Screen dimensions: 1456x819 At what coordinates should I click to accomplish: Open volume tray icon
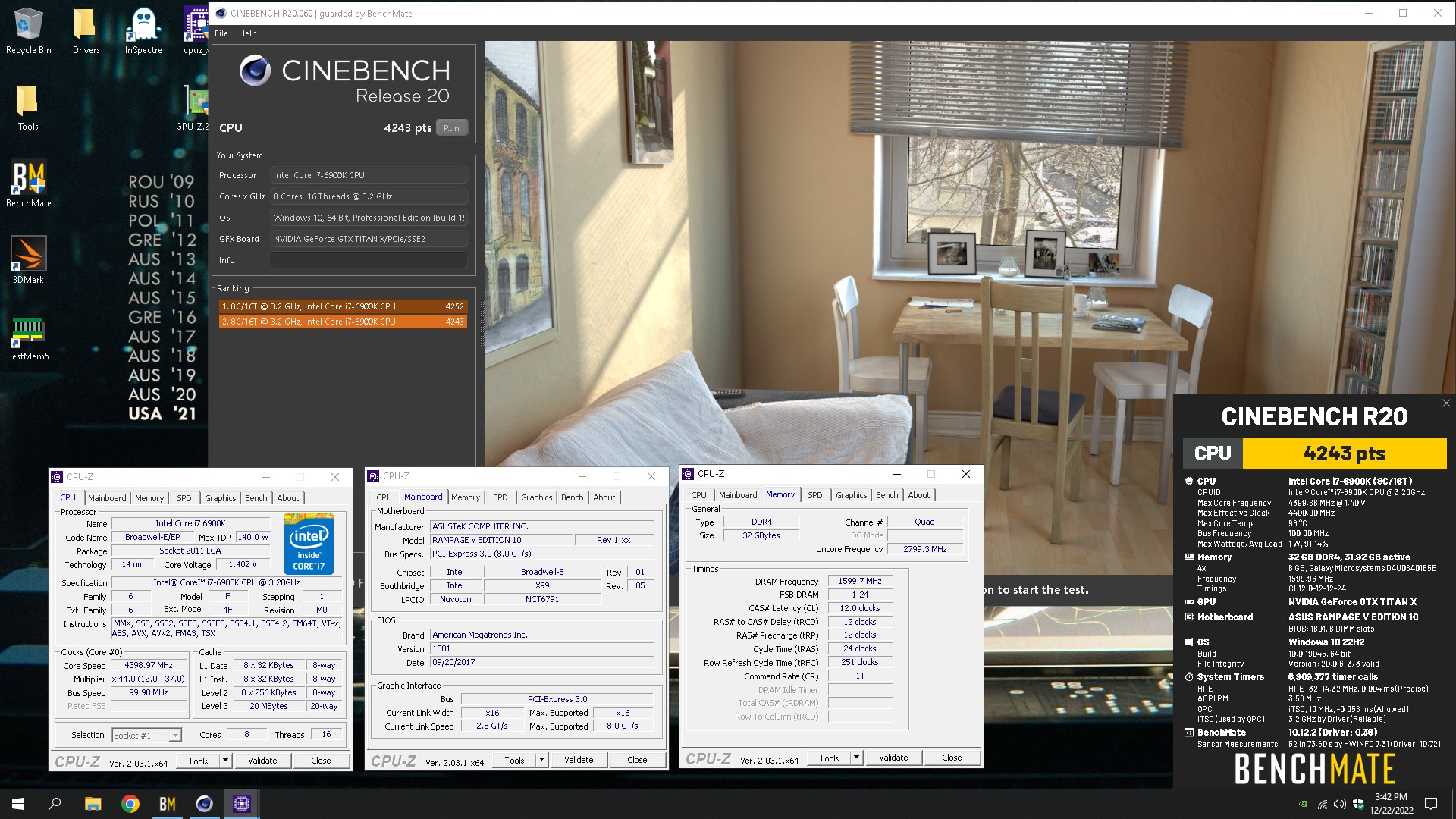1339,805
